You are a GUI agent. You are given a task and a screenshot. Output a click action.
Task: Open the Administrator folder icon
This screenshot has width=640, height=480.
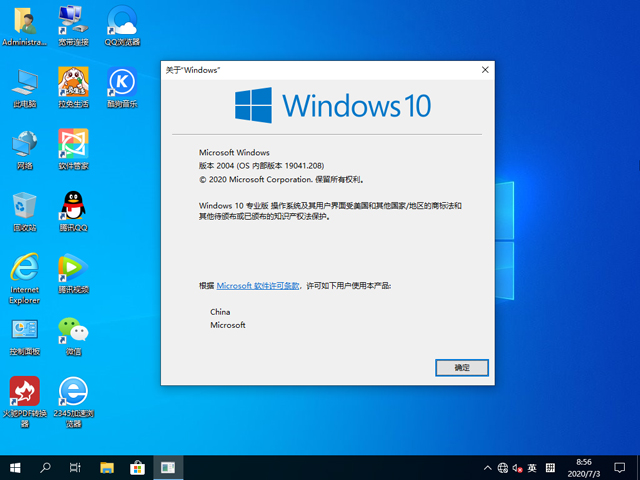pyautogui.click(x=24, y=25)
